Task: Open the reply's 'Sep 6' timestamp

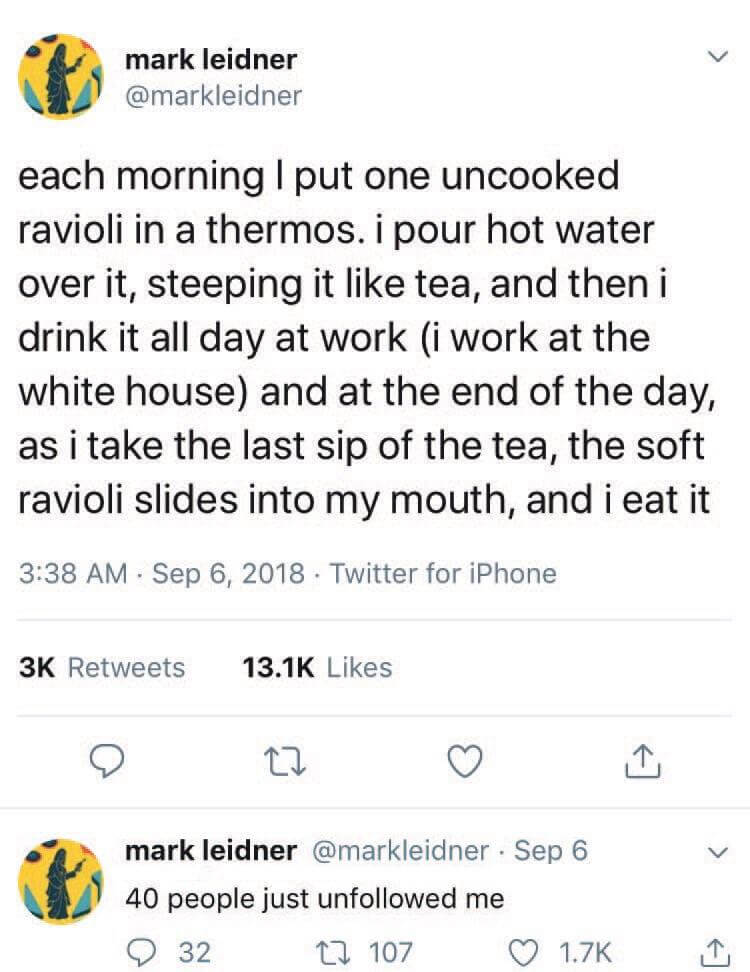Action: 551,851
